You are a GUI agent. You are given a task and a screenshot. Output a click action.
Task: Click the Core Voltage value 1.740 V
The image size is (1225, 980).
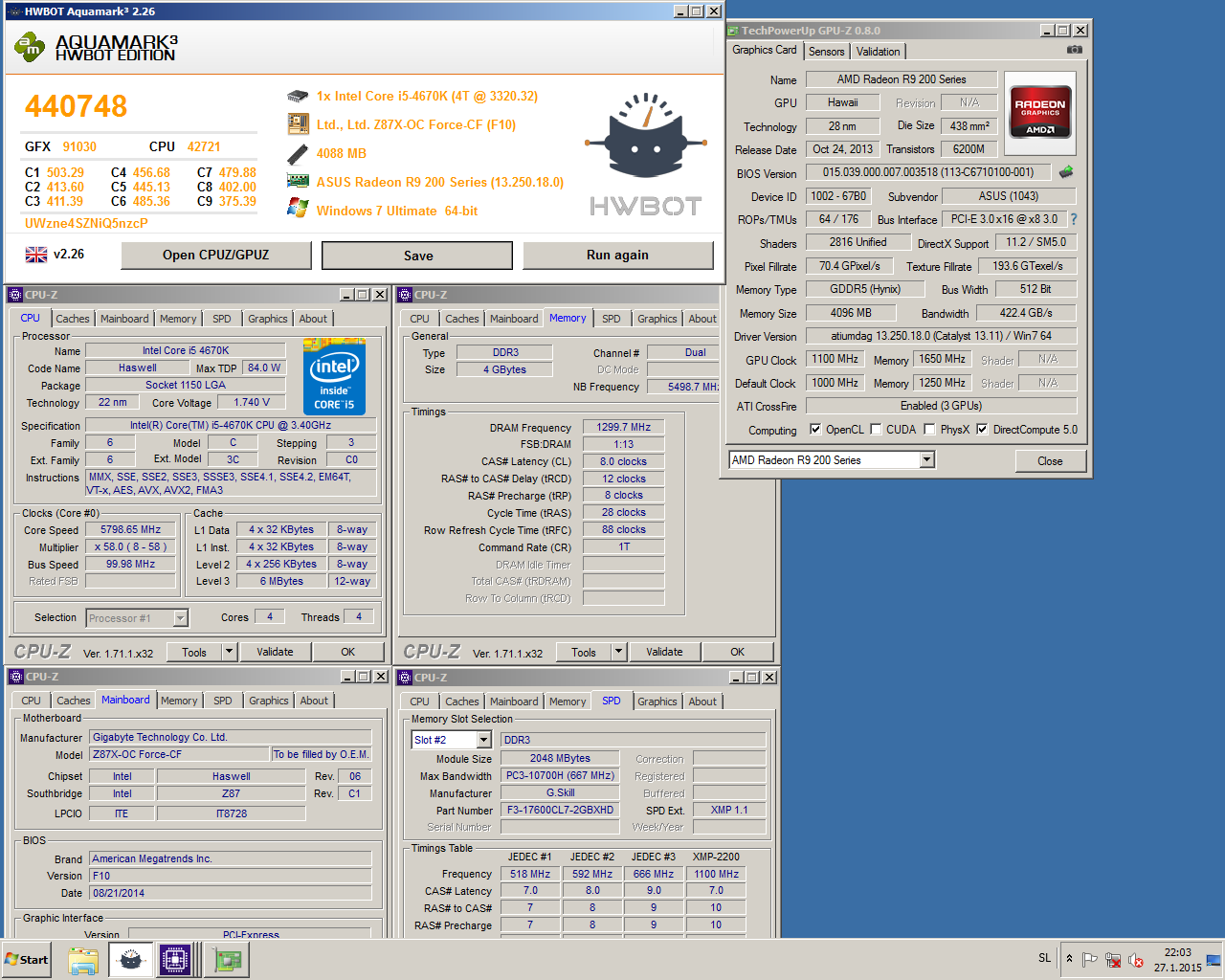(252, 402)
